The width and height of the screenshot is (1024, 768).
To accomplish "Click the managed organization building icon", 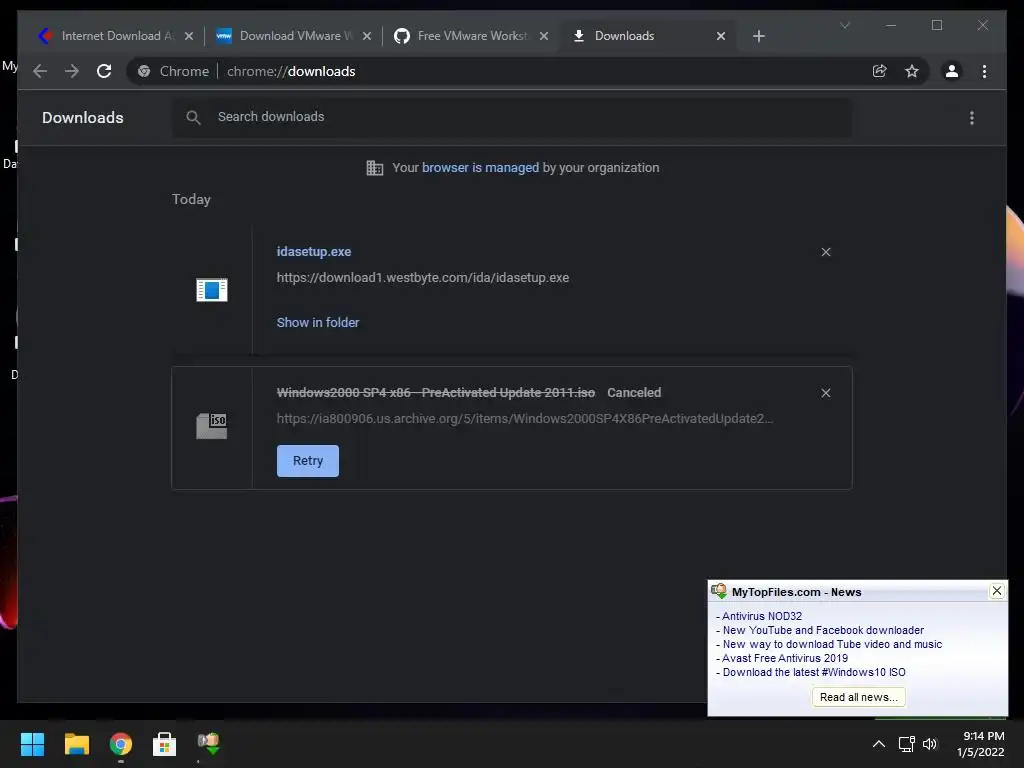I will [375, 168].
